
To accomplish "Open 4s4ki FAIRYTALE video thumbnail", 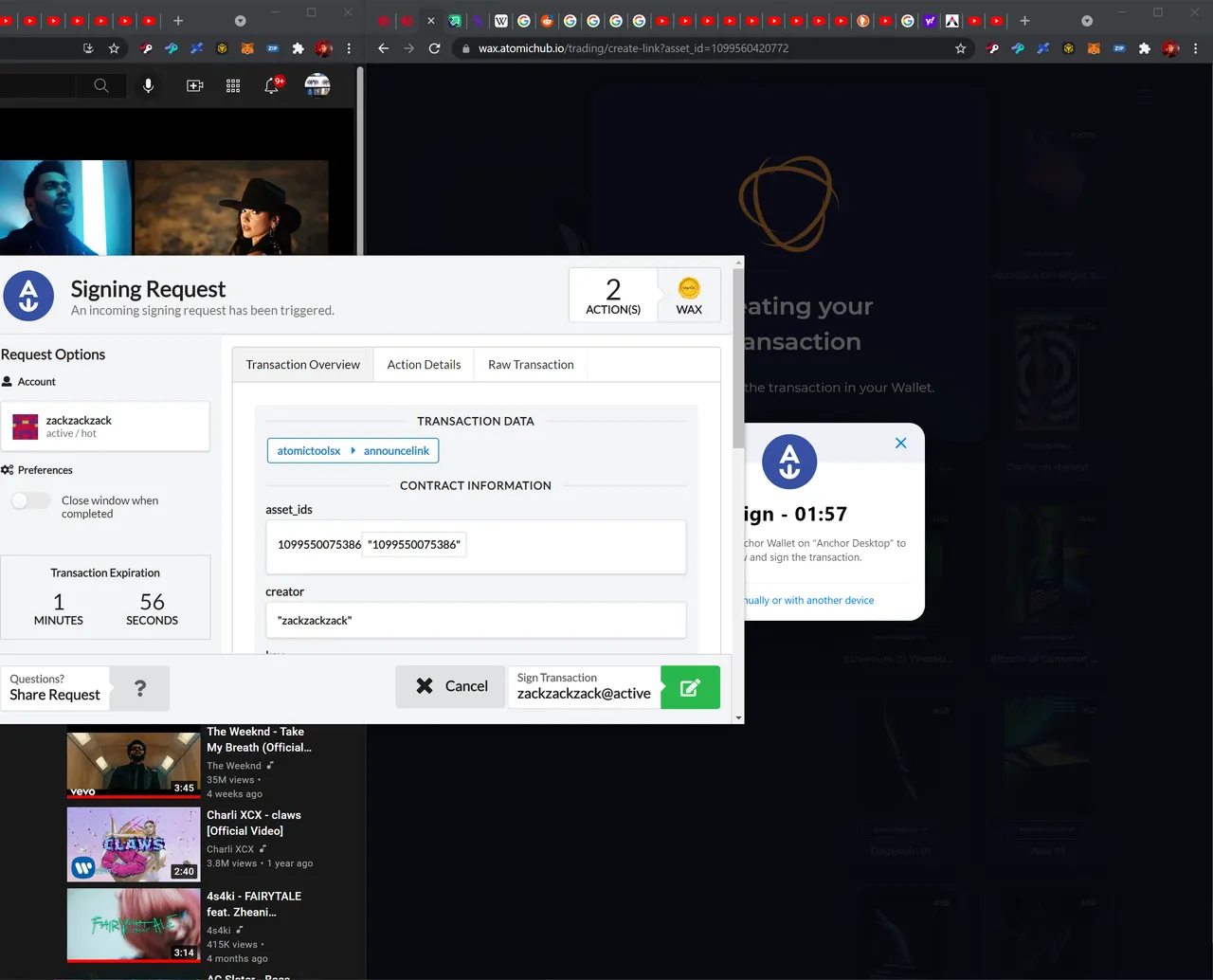I will 134,925.
